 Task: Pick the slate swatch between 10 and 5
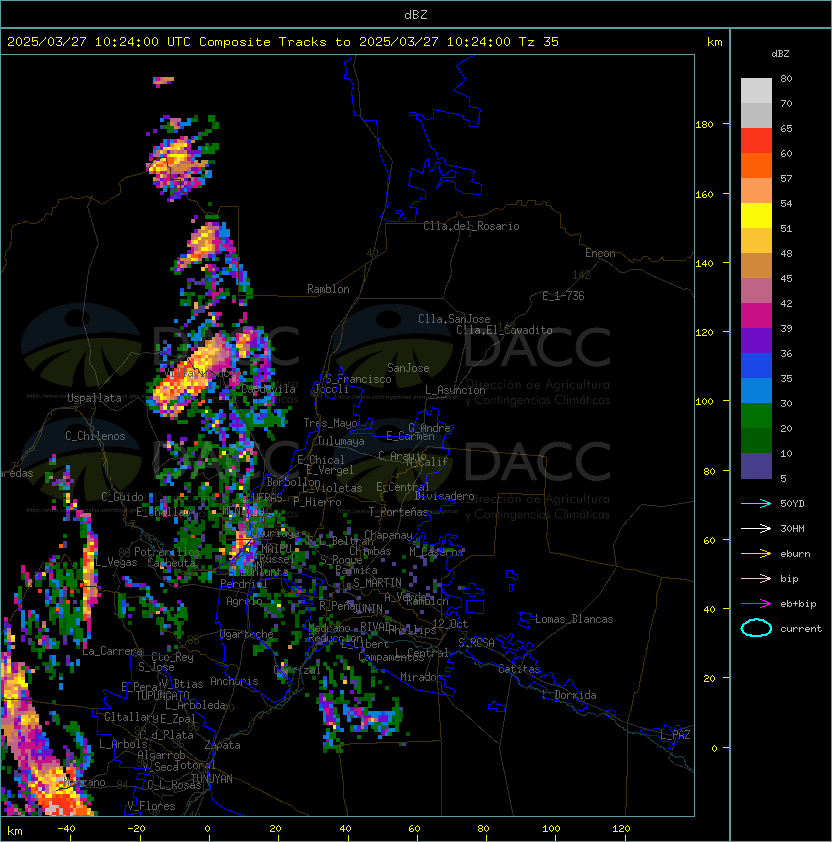coord(756,466)
